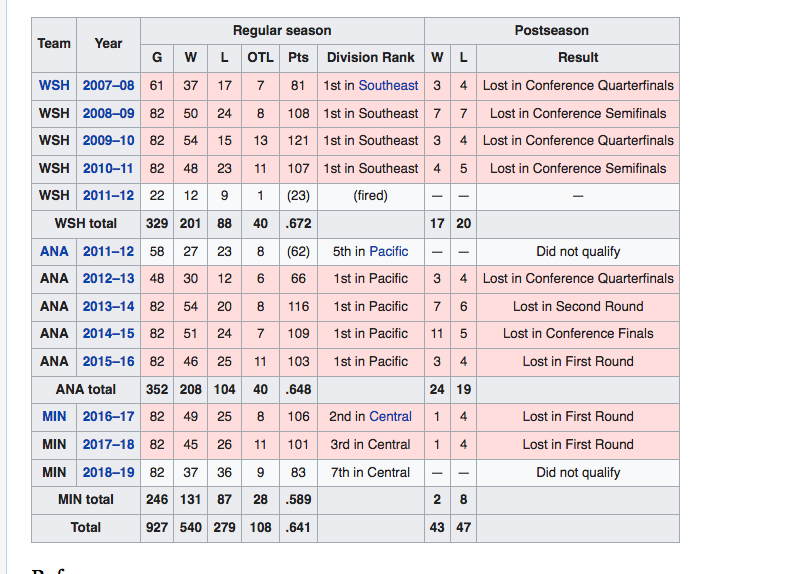
Task: Open the WSH team link
Action: tap(54, 86)
